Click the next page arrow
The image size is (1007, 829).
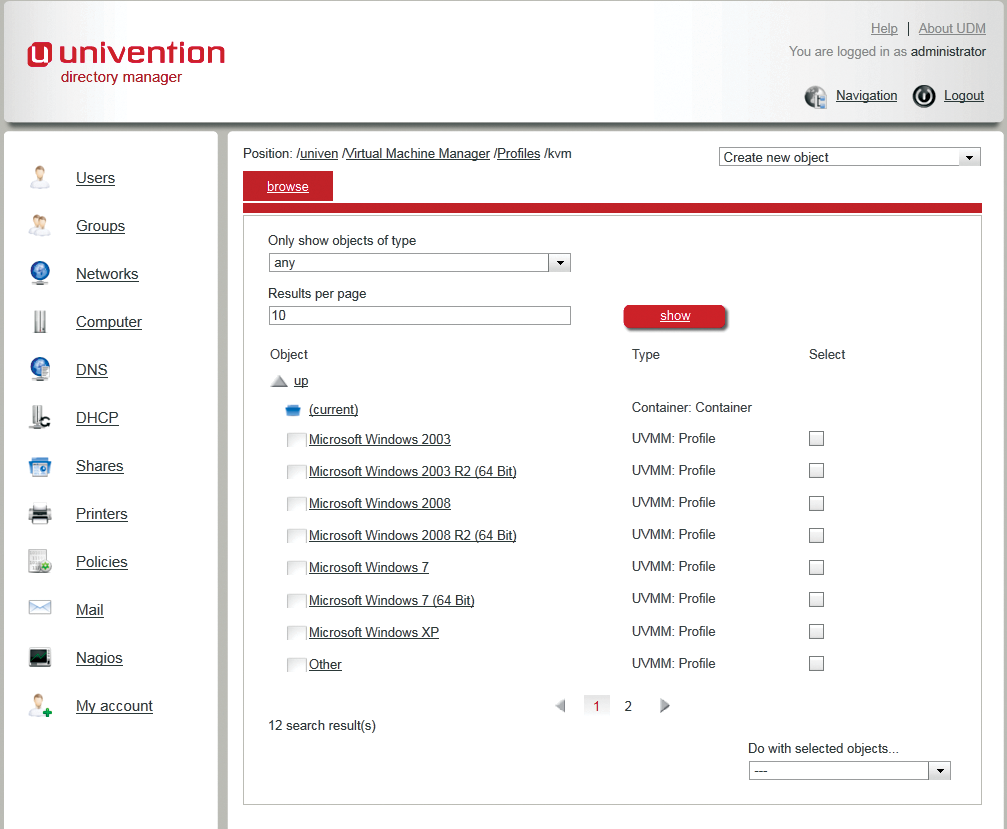664,705
